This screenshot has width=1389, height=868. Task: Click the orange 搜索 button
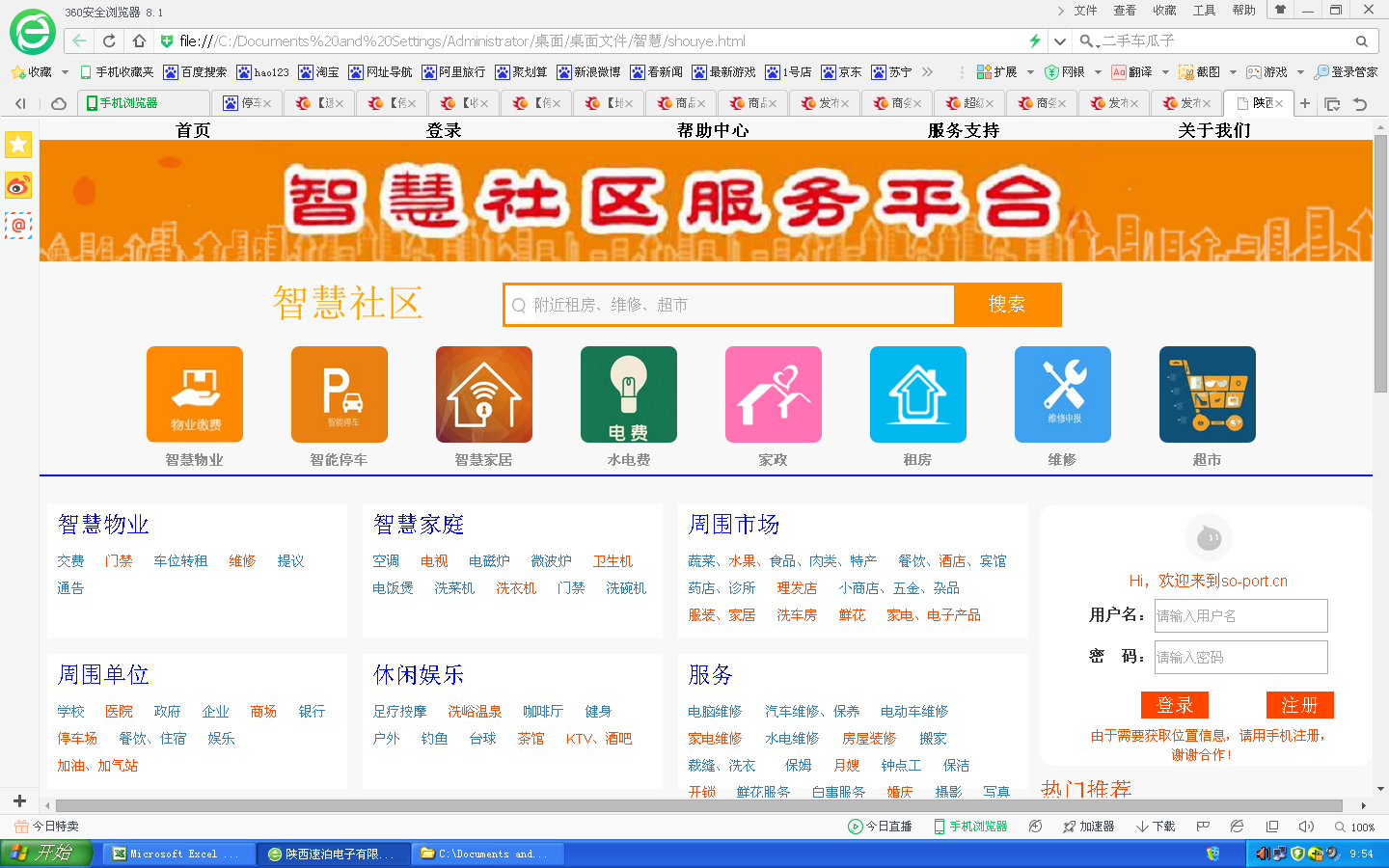tap(1007, 305)
